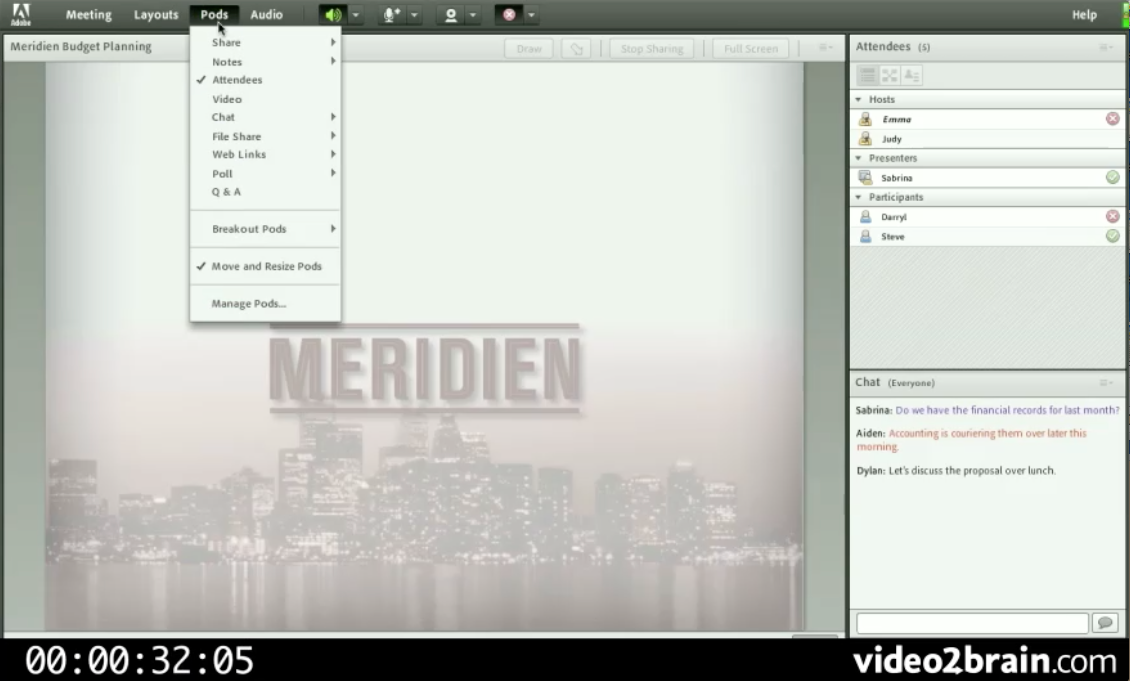
Task: Select host Emma in attendees
Action: tap(987, 120)
